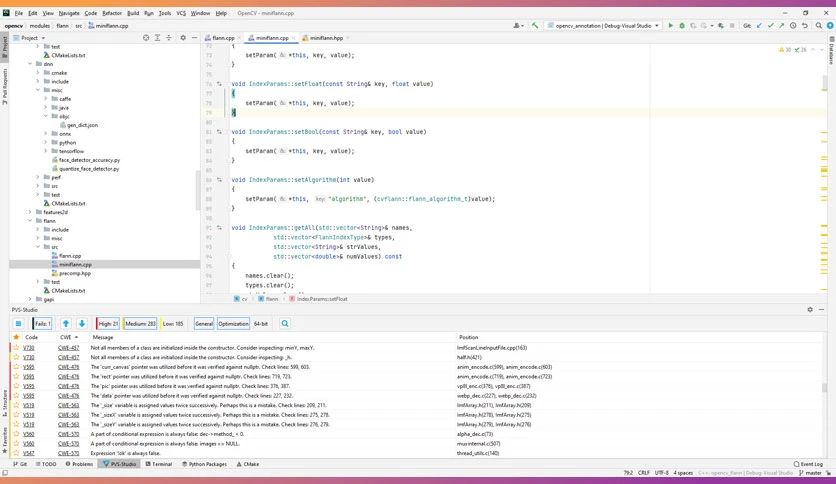This screenshot has width=836, height=484.
Task: Open the Python Packages tool tab
Action: [x=204, y=464]
